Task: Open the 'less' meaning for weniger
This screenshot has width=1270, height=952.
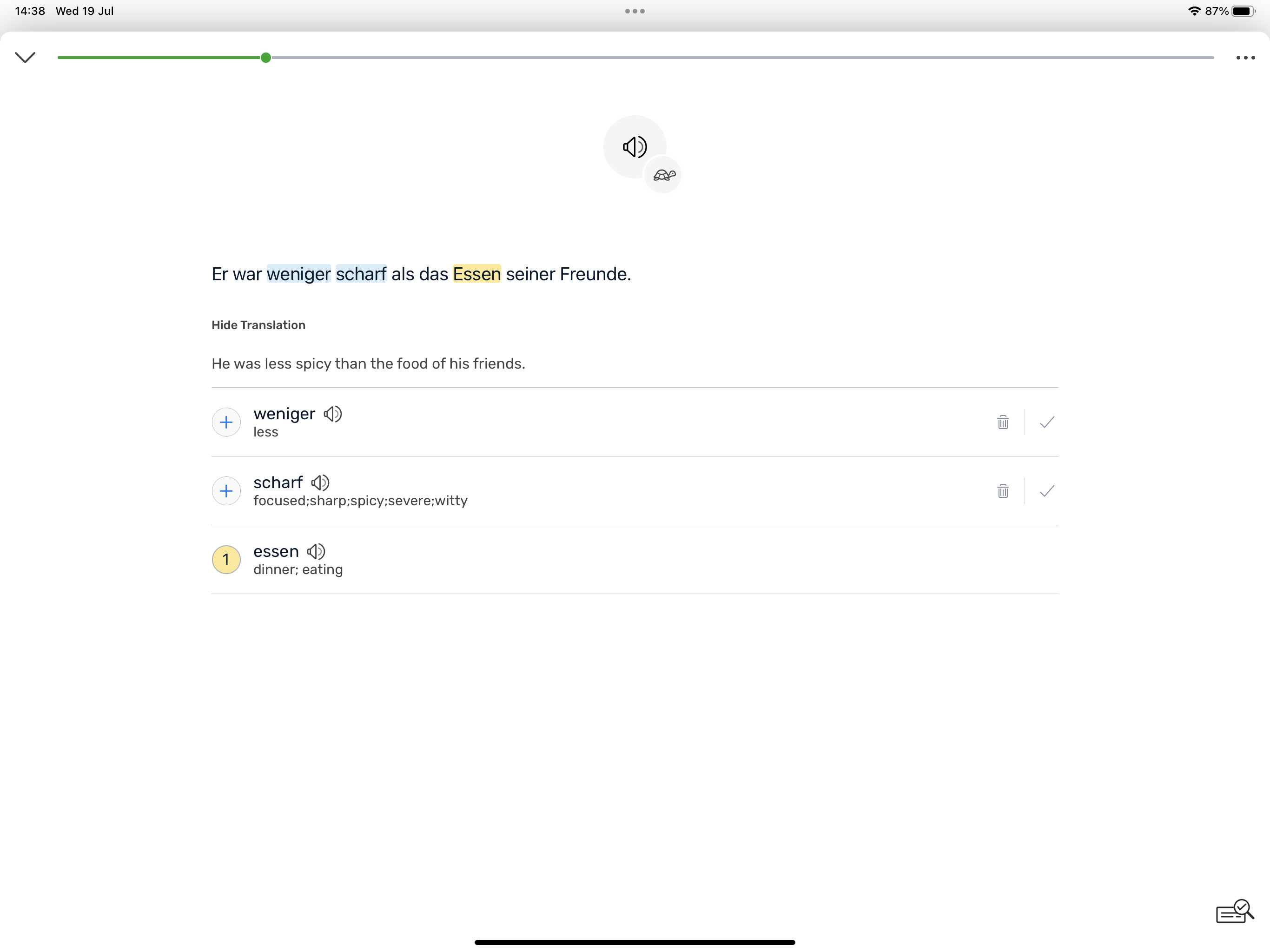Action: 266,432
